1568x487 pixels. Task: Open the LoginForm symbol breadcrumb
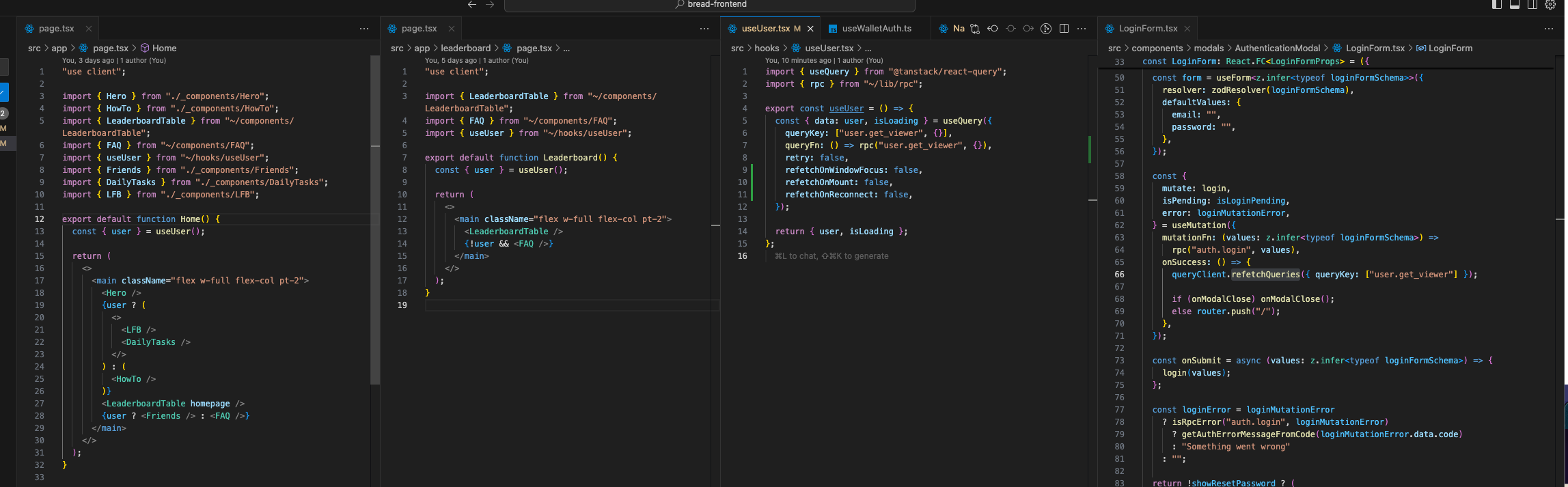pos(1444,48)
